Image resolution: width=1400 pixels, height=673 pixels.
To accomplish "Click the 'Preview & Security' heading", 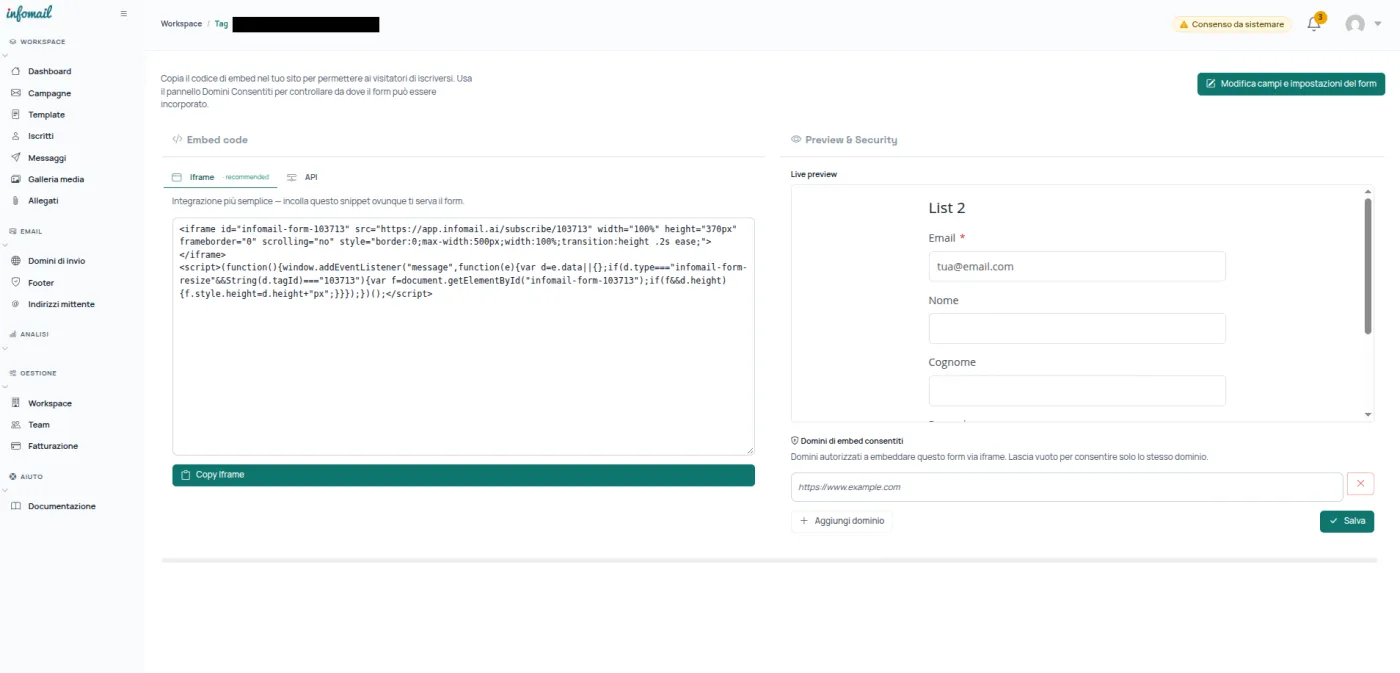I will click(851, 140).
